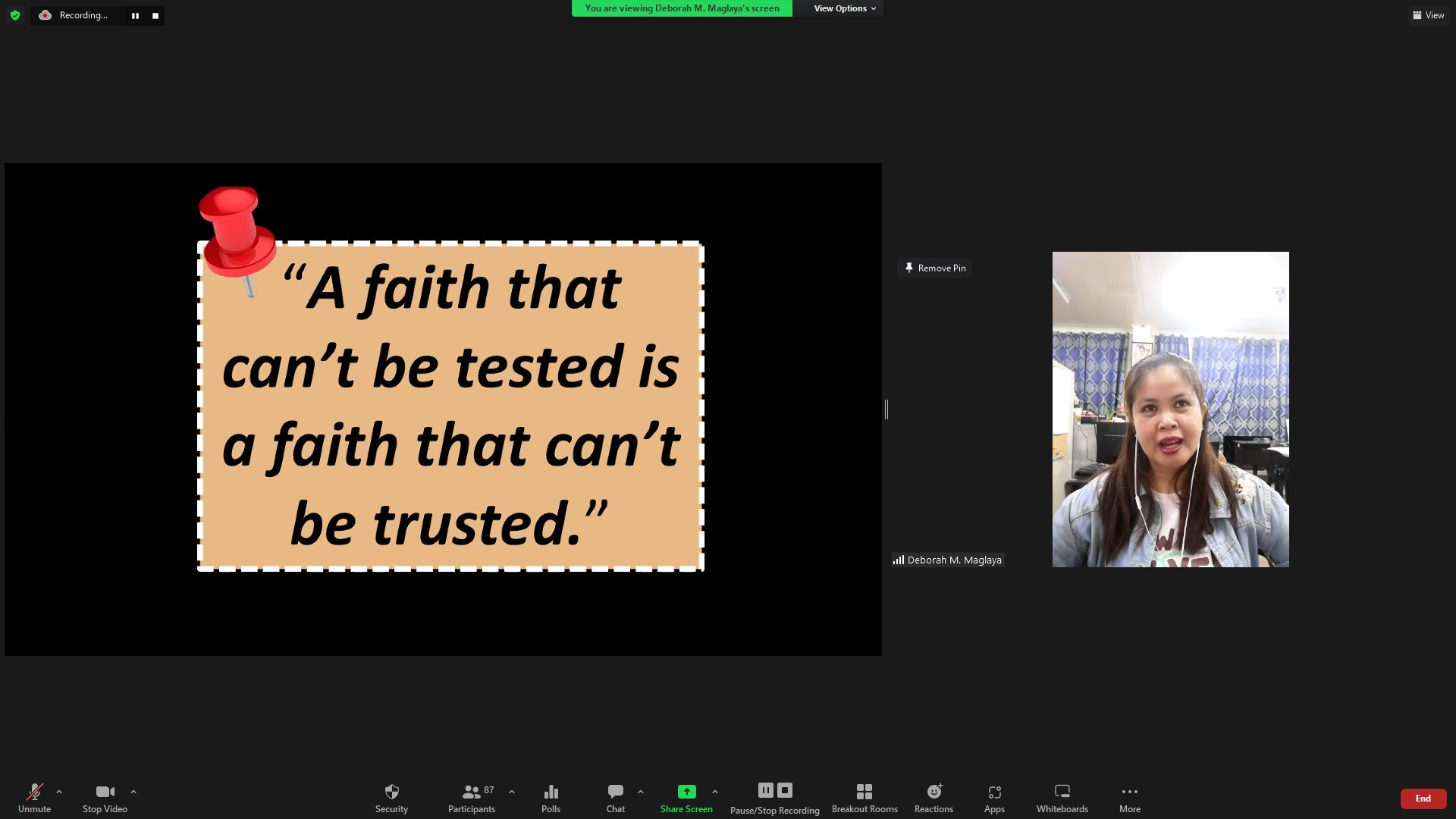
Task: Click the red End meeting button
Action: pos(1423,799)
